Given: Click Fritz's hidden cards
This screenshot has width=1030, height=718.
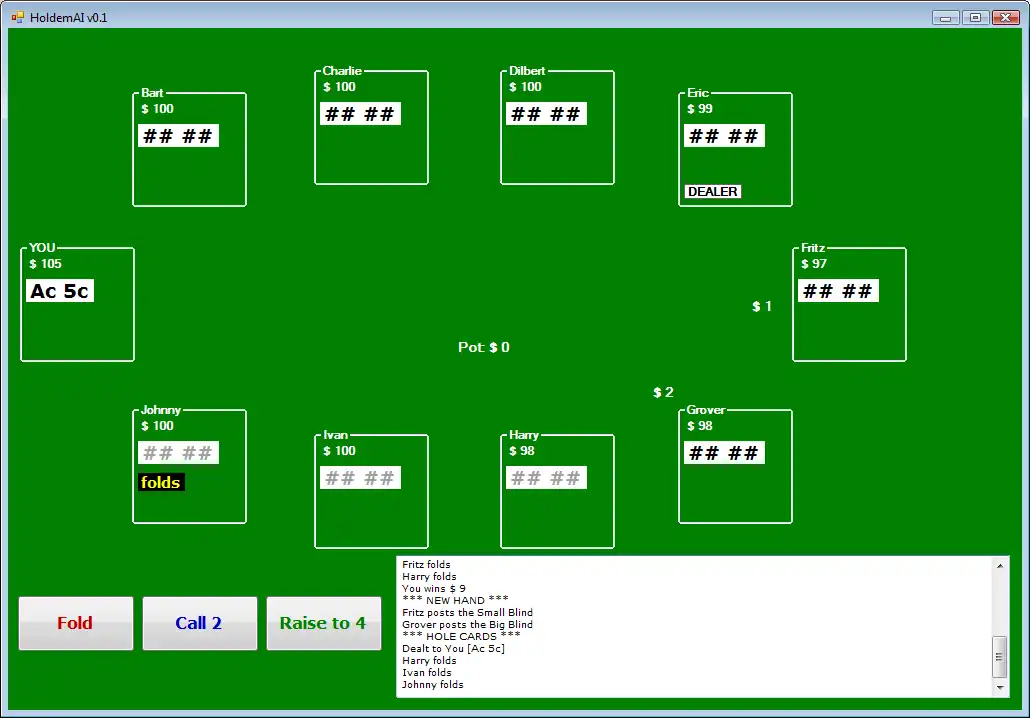Looking at the screenshot, I should pyautogui.click(x=838, y=291).
